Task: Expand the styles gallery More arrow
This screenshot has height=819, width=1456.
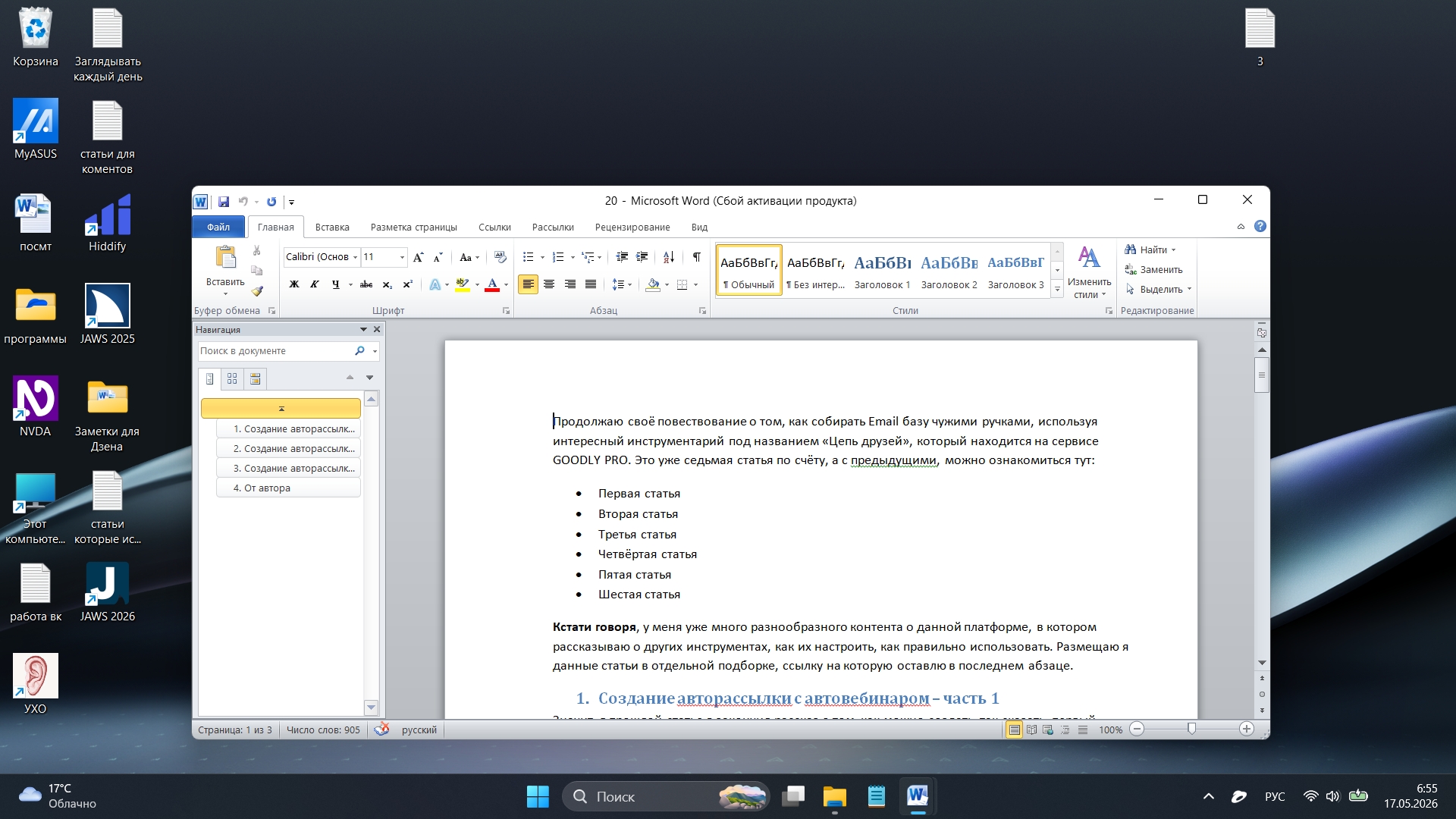Action: pyautogui.click(x=1057, y=290)
